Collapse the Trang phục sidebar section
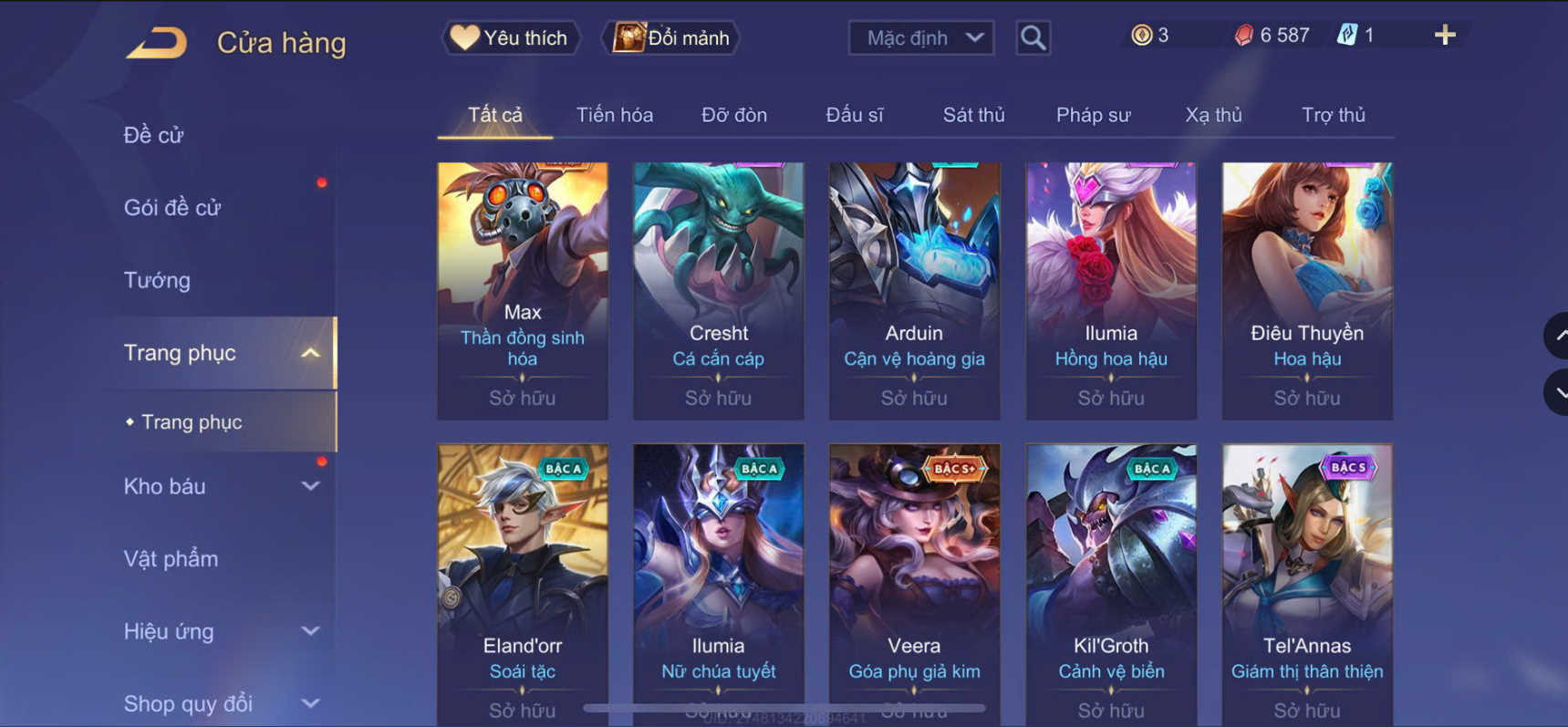 tap(310, 353)
